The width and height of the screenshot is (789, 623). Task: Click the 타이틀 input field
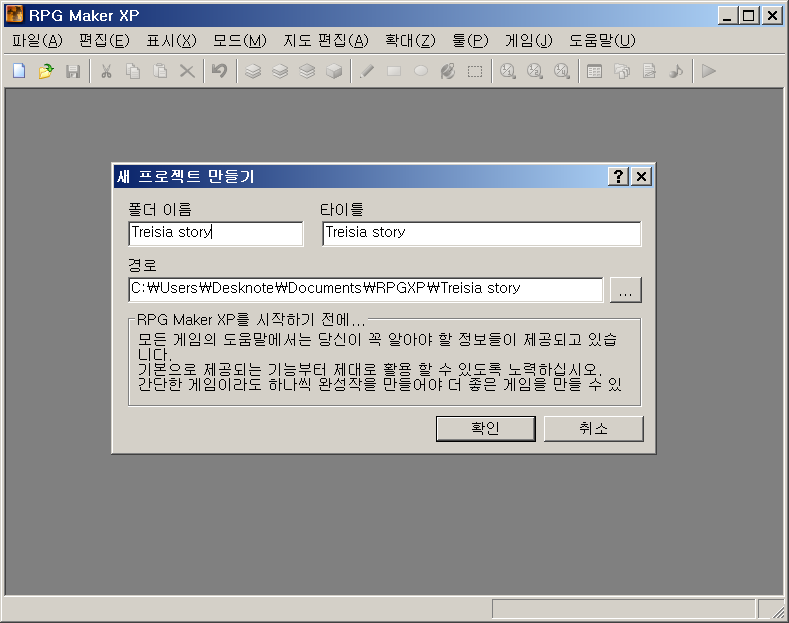(482, 233)
